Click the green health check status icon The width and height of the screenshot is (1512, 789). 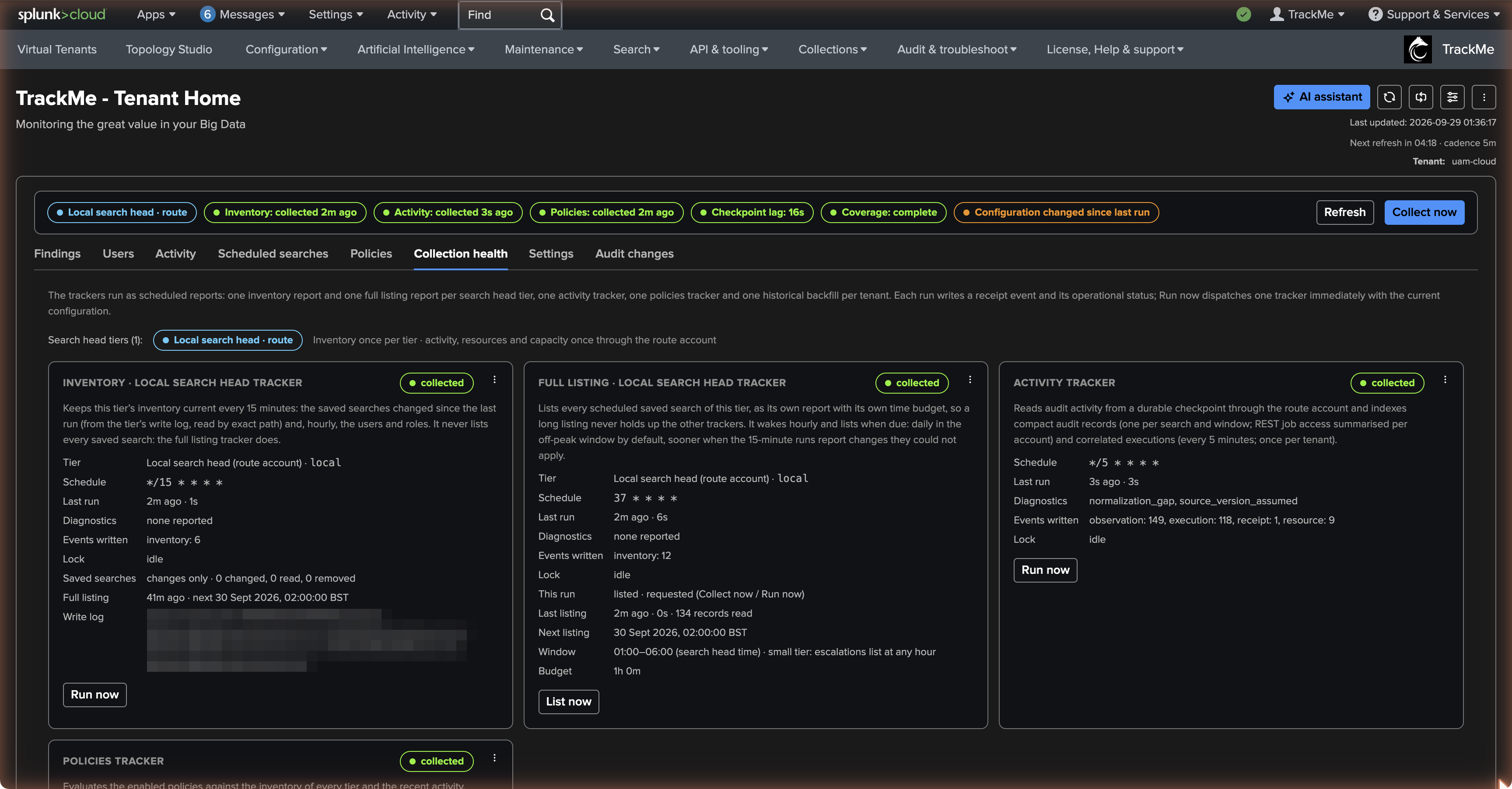coord(1243,15)
